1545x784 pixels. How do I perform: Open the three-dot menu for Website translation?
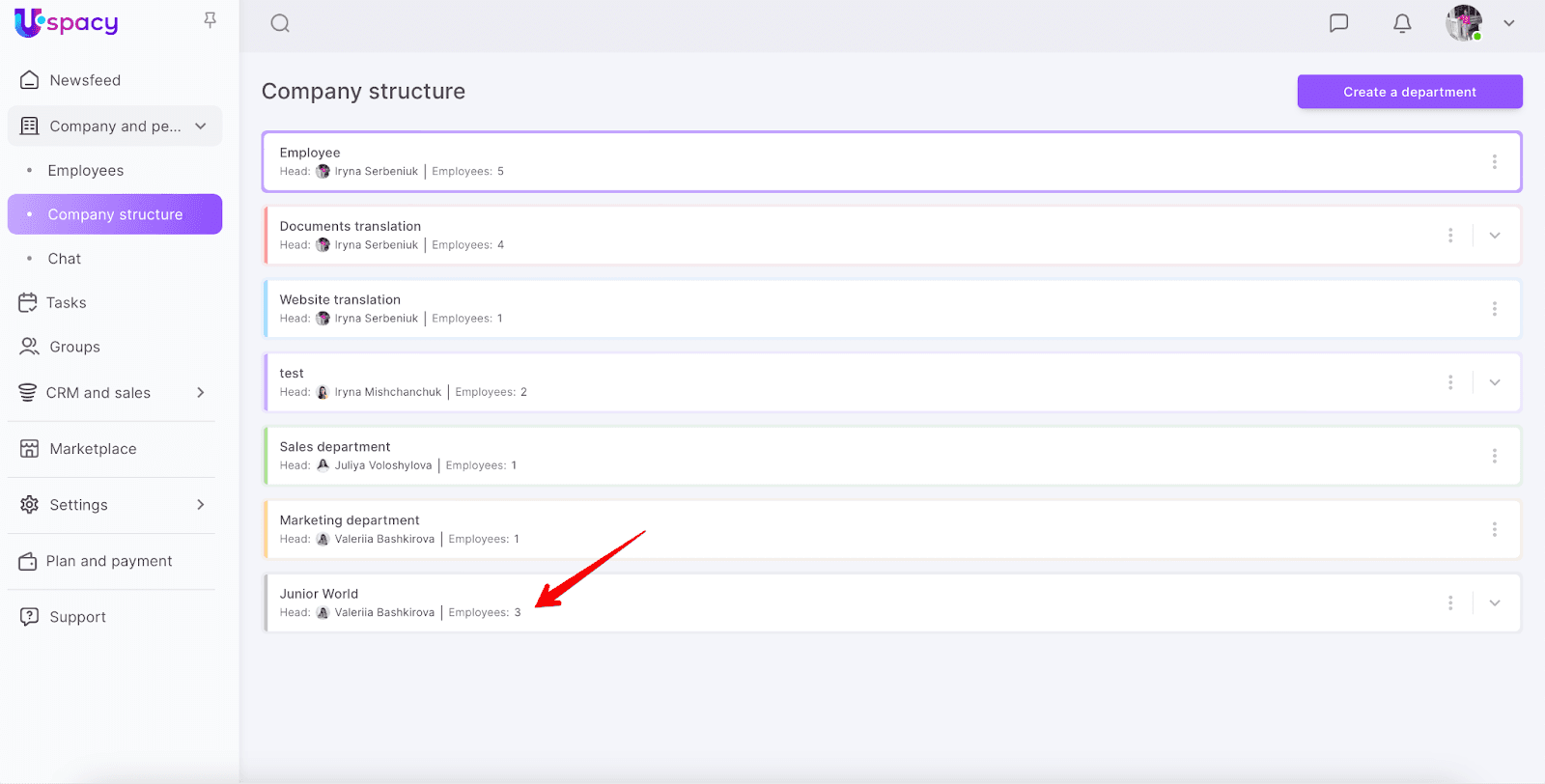pyautogui.click(x=1494, y=309)
